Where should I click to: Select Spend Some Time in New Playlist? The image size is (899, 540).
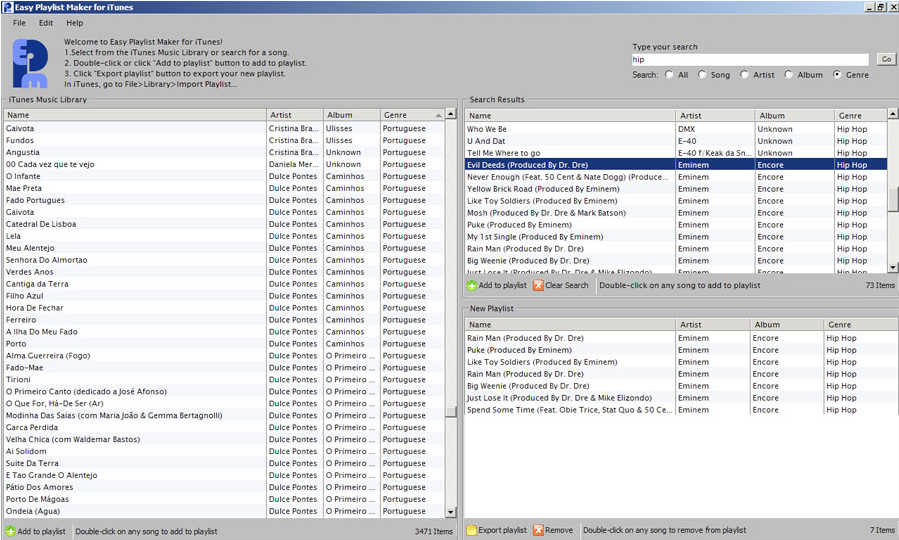[x=681, y=410]
